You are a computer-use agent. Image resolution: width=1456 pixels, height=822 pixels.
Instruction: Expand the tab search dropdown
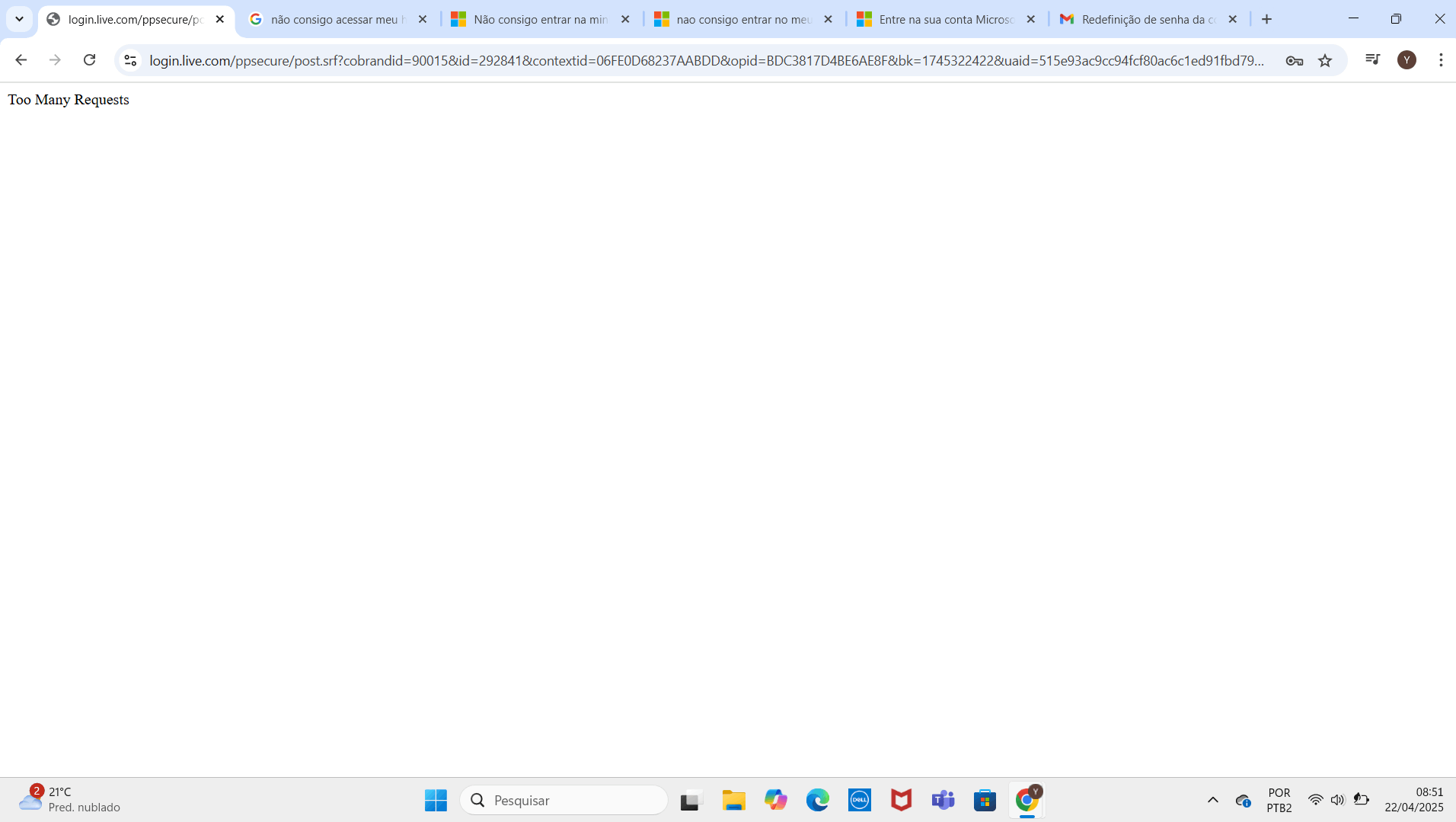point(19,19)
